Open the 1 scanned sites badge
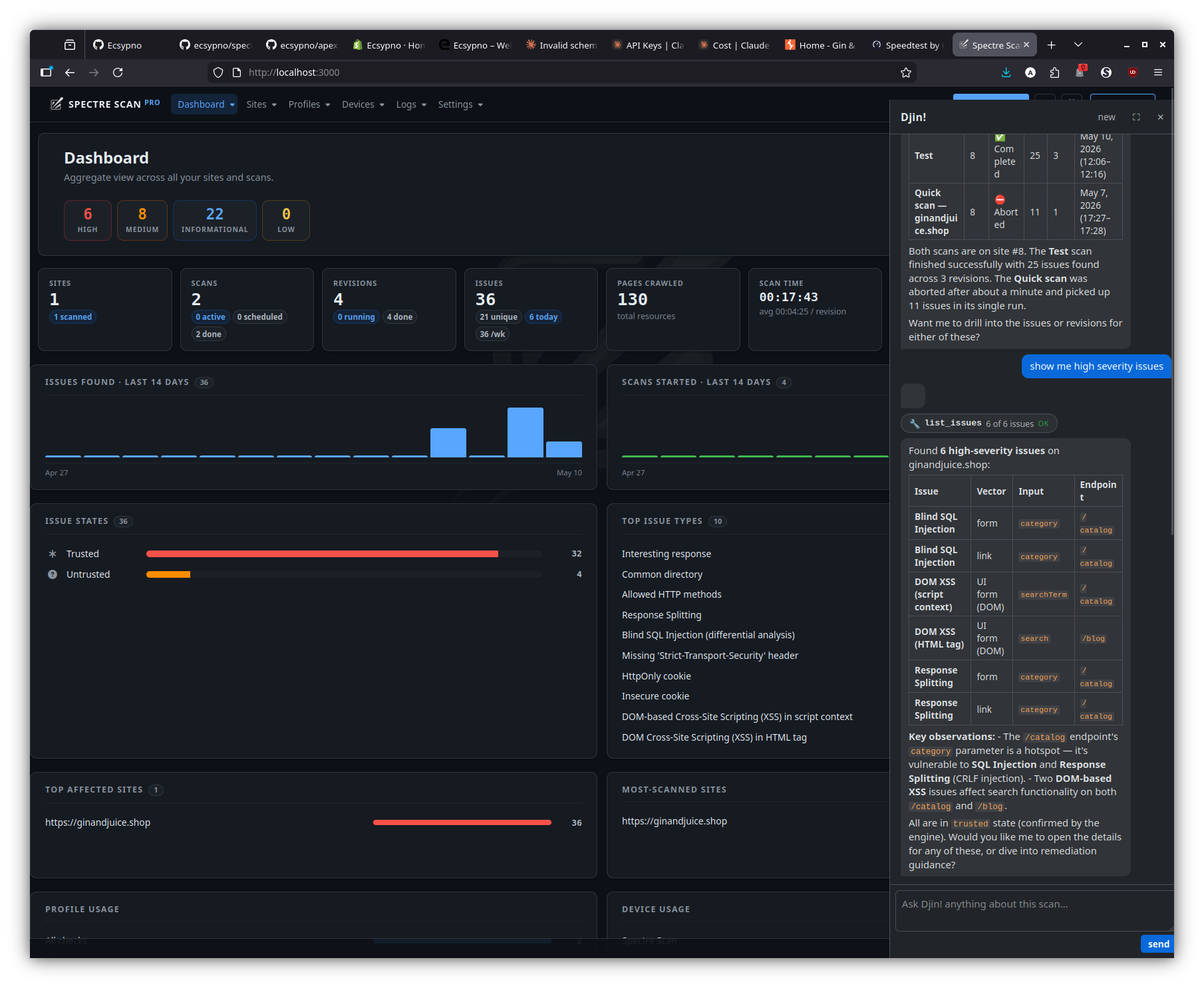This screenshot has height=988, width=1204. tap(73, 317)
